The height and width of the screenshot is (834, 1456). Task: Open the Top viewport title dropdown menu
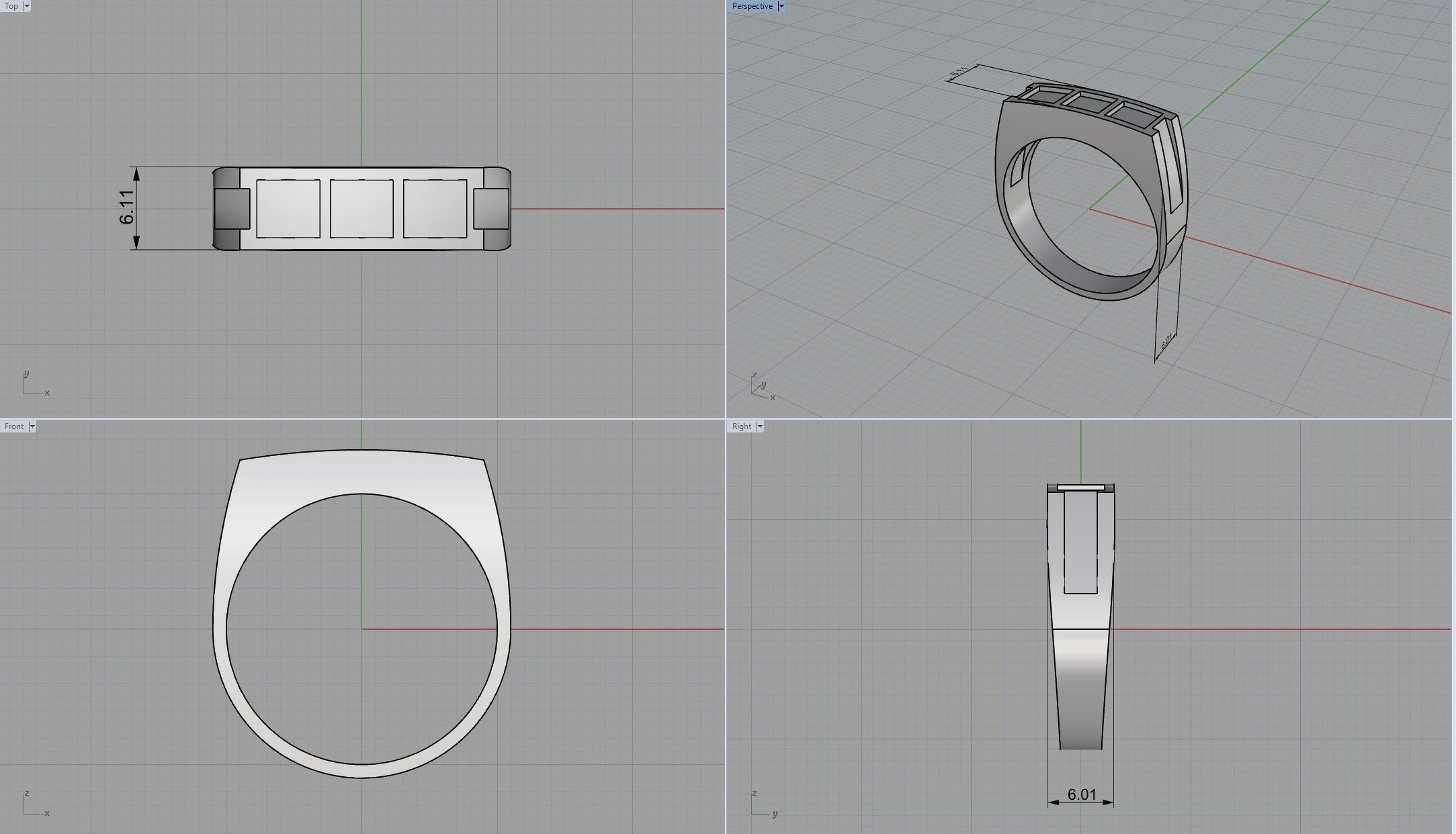(x=26, y=6)
